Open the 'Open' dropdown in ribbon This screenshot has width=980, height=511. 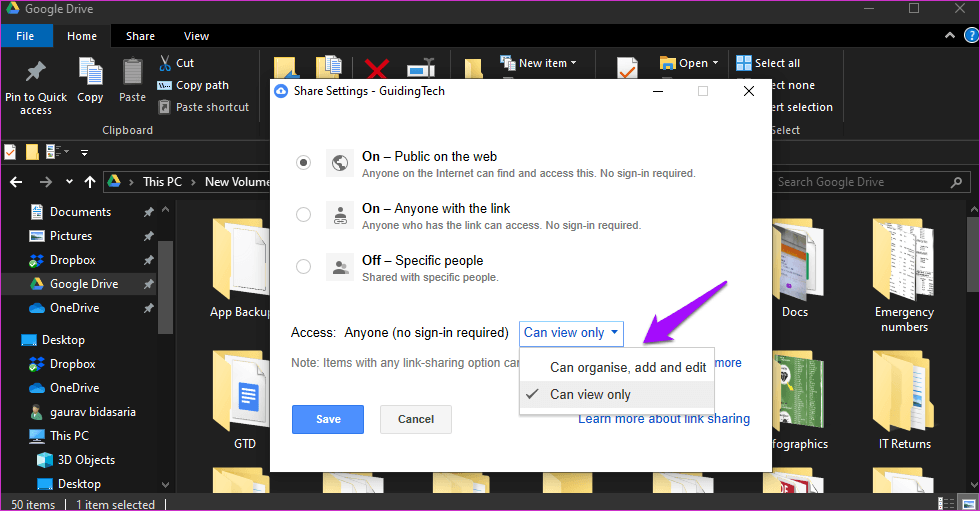[689, 63]
